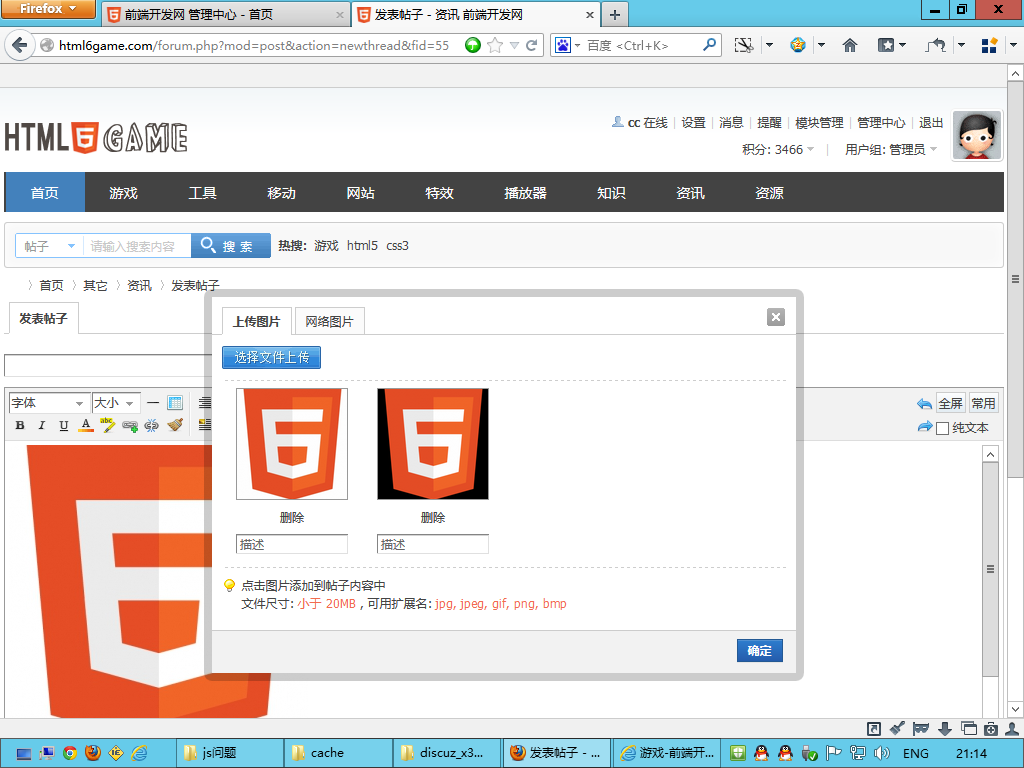Viewport: 1024px width, 768px height.
Task: Click the search content input field
Action: [x=137, y=246]
